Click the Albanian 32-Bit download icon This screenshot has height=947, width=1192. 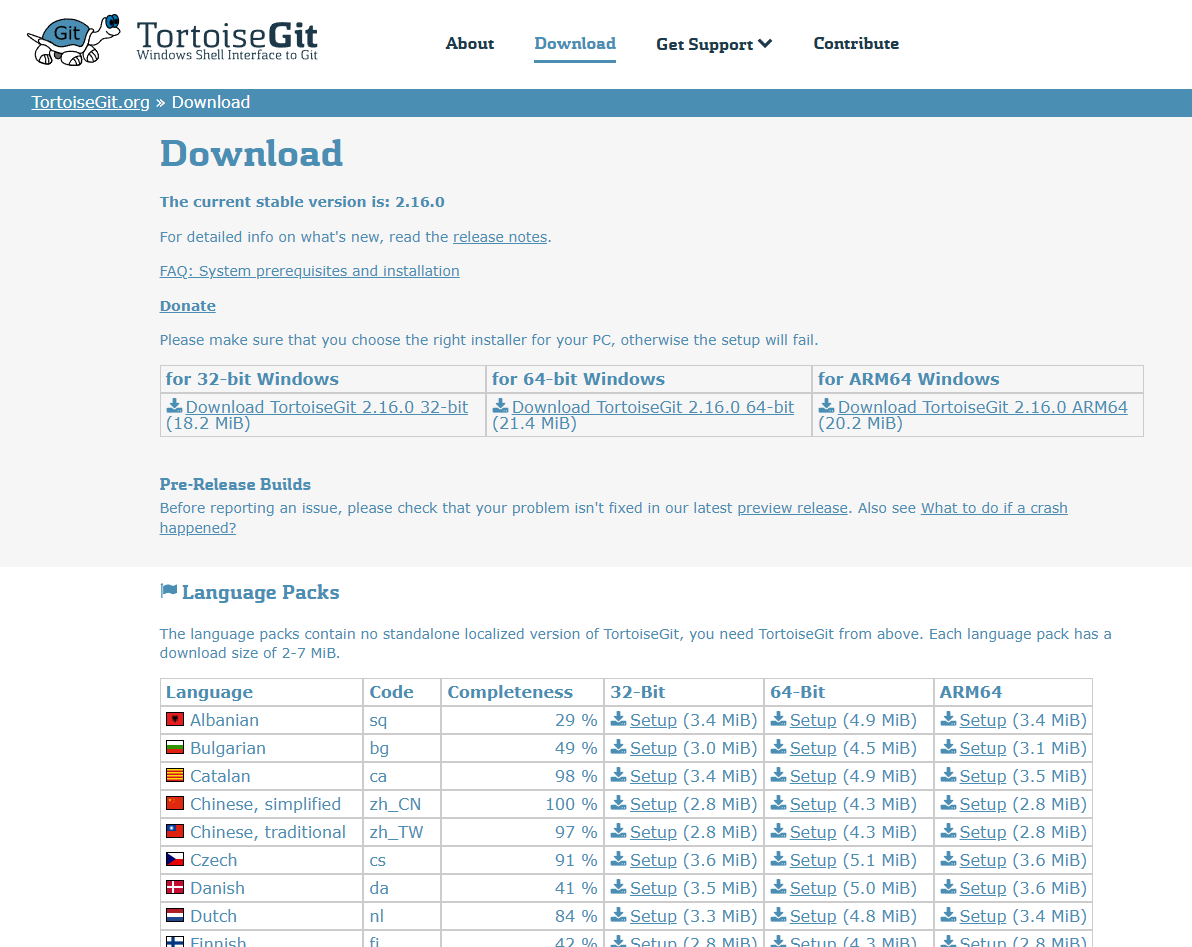pos(619,719)
